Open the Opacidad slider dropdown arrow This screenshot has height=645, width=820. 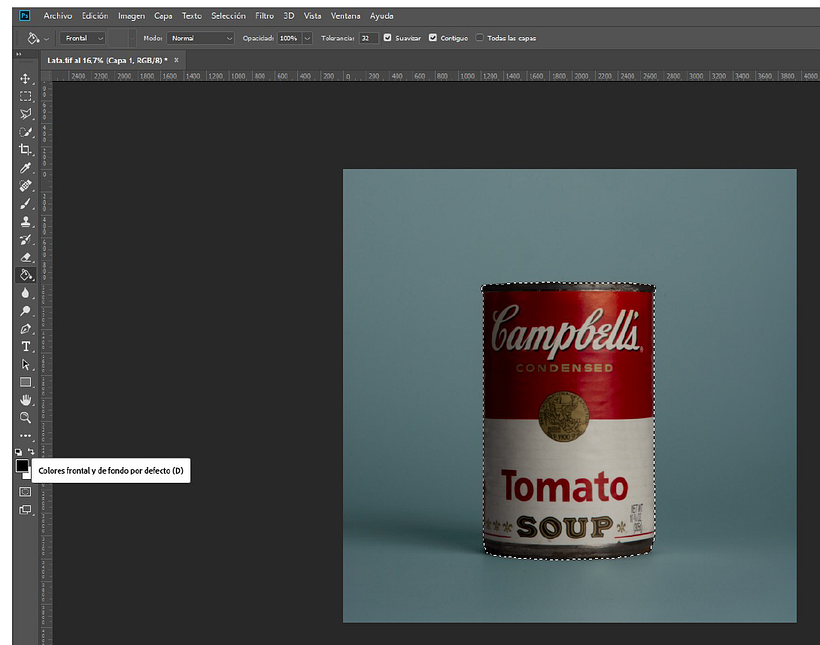(308, 38)
